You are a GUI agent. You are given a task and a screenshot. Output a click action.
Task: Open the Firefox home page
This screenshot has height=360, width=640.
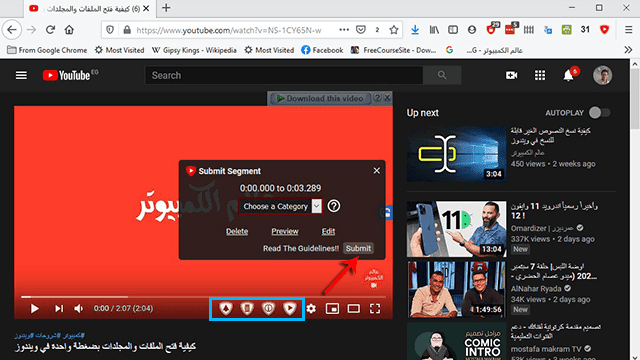[x=69, y=30]
